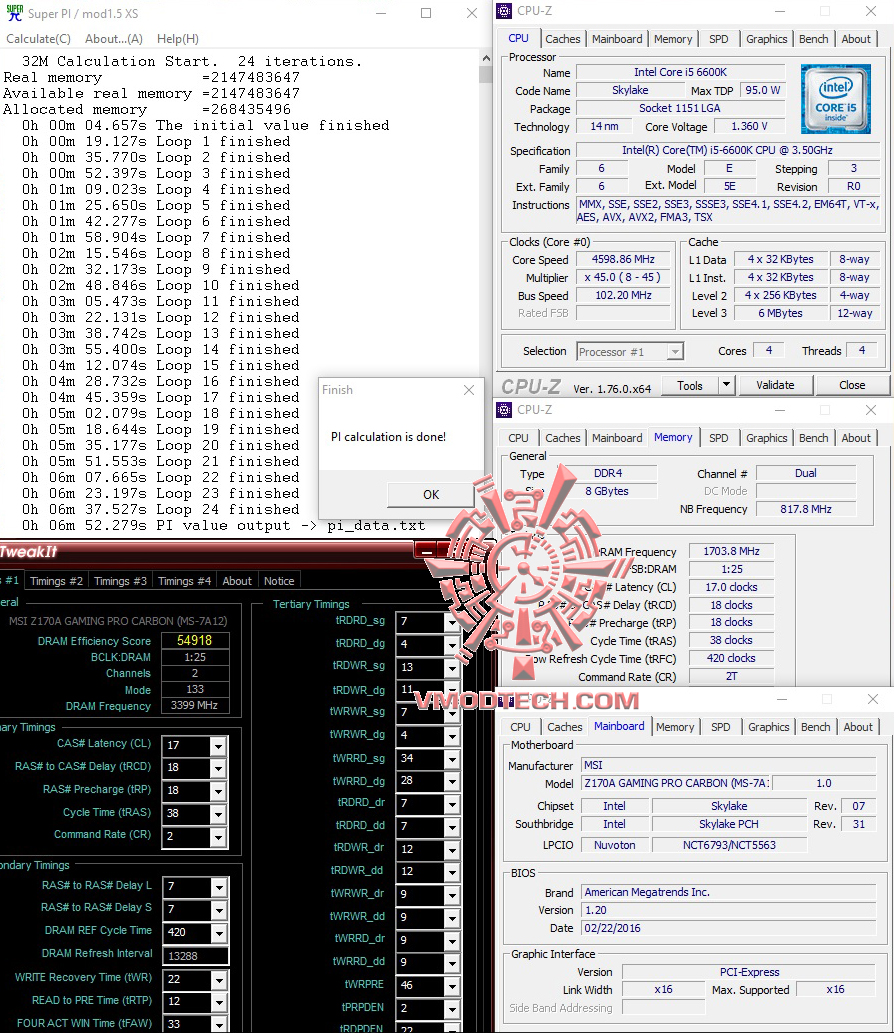Click the Intel Core i5 inside logo

[835, 99]
